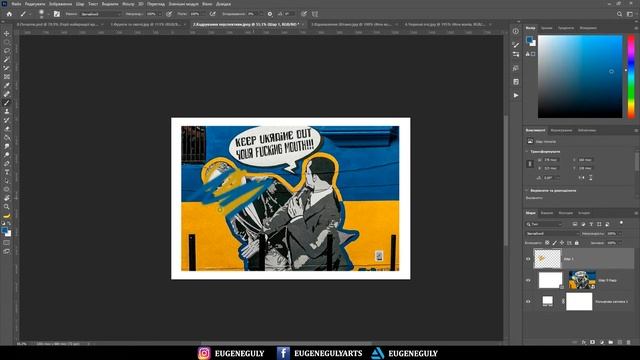The width and height of the screenshot is (640, 360).
Task: Select the Rectangular Marquee tool
Action: coord(7,42)
